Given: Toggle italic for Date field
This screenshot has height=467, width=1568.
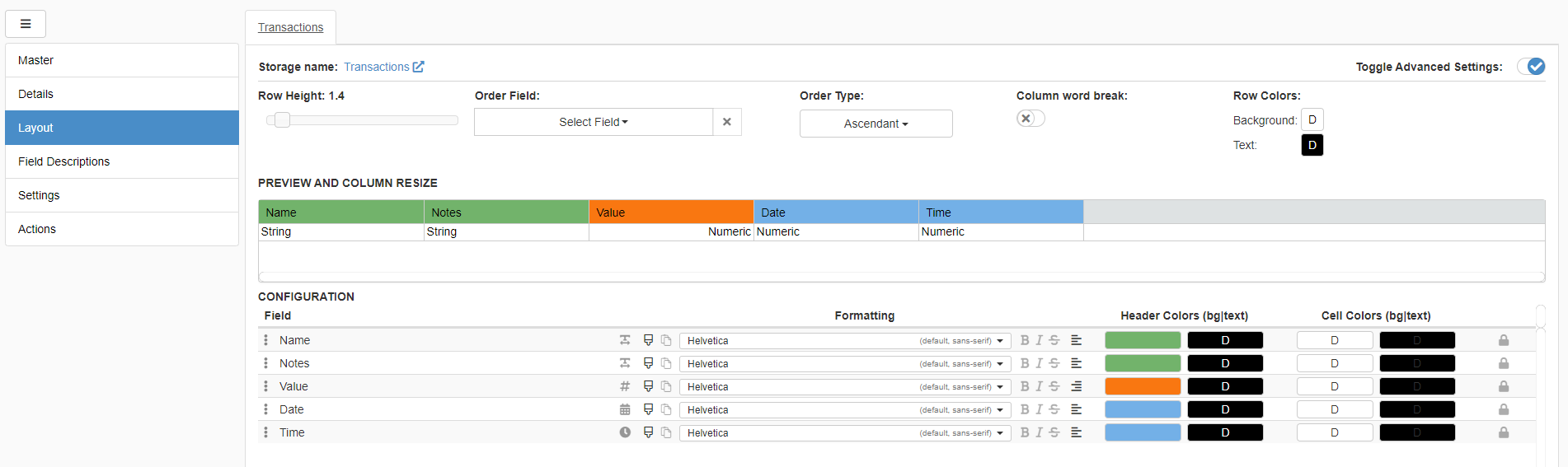Looking at the screenshot, I should tap(1040, 409).
